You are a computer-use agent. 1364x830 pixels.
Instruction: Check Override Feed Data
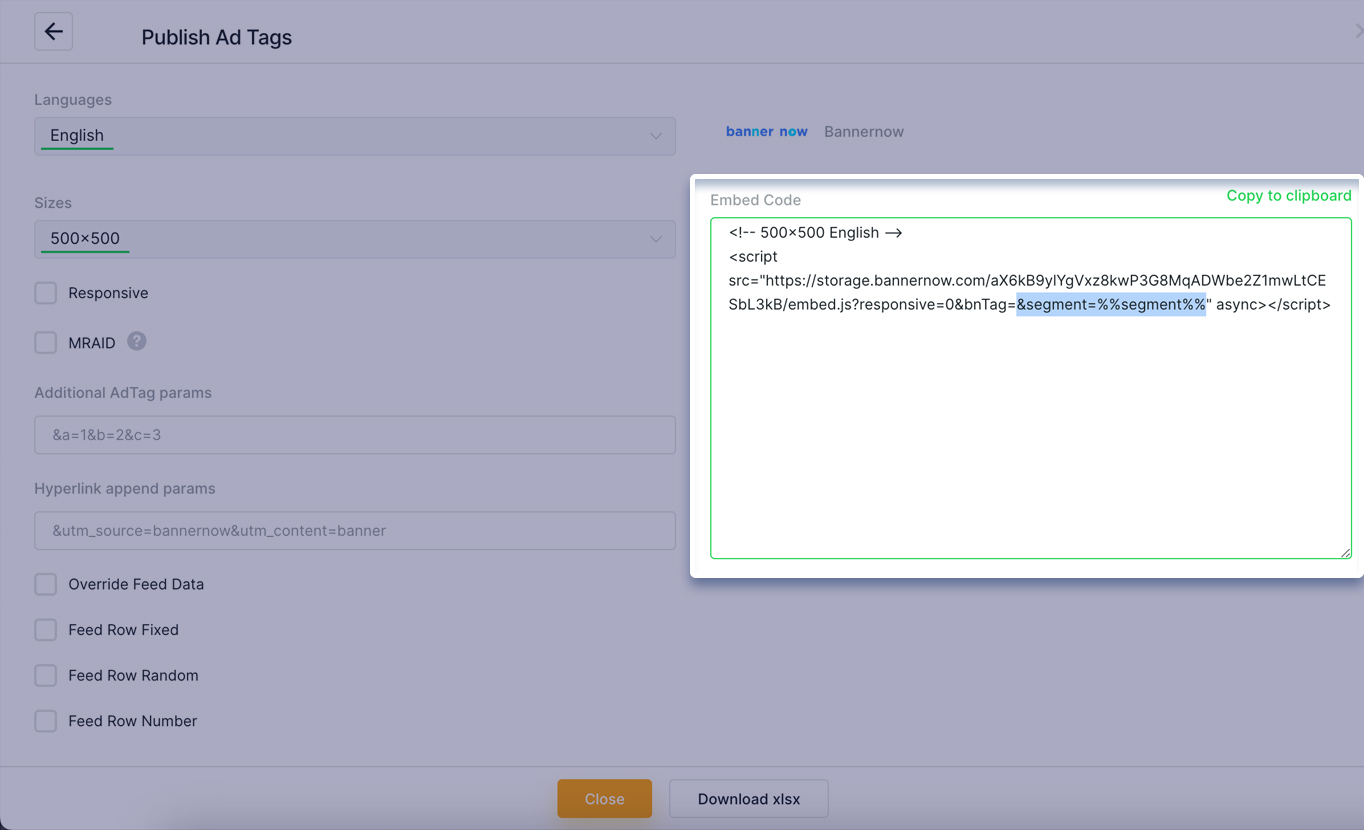pyautogui.click(x=46, y=584)
